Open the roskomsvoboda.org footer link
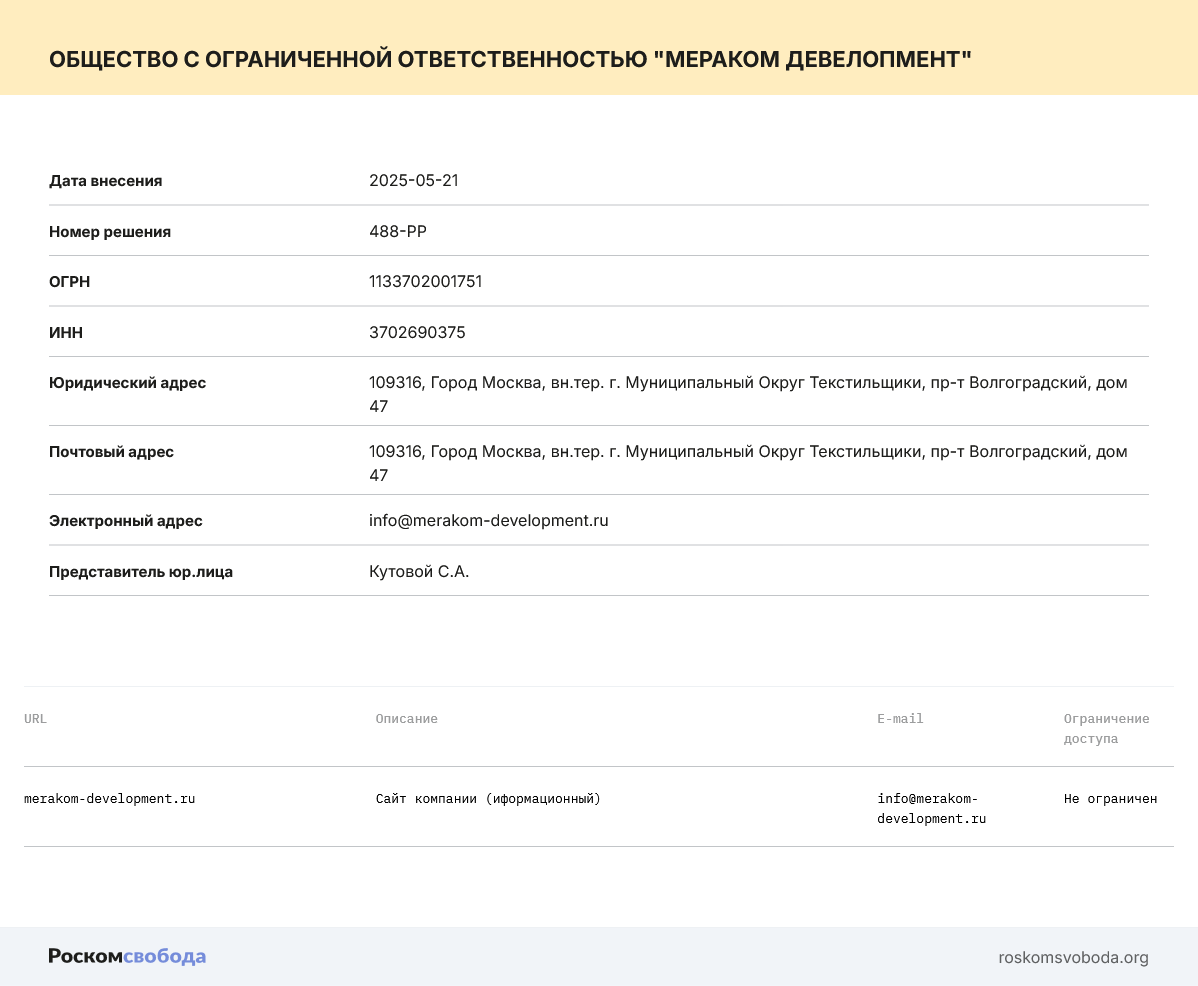1198x986 pixels. (x=1073, y=957)
